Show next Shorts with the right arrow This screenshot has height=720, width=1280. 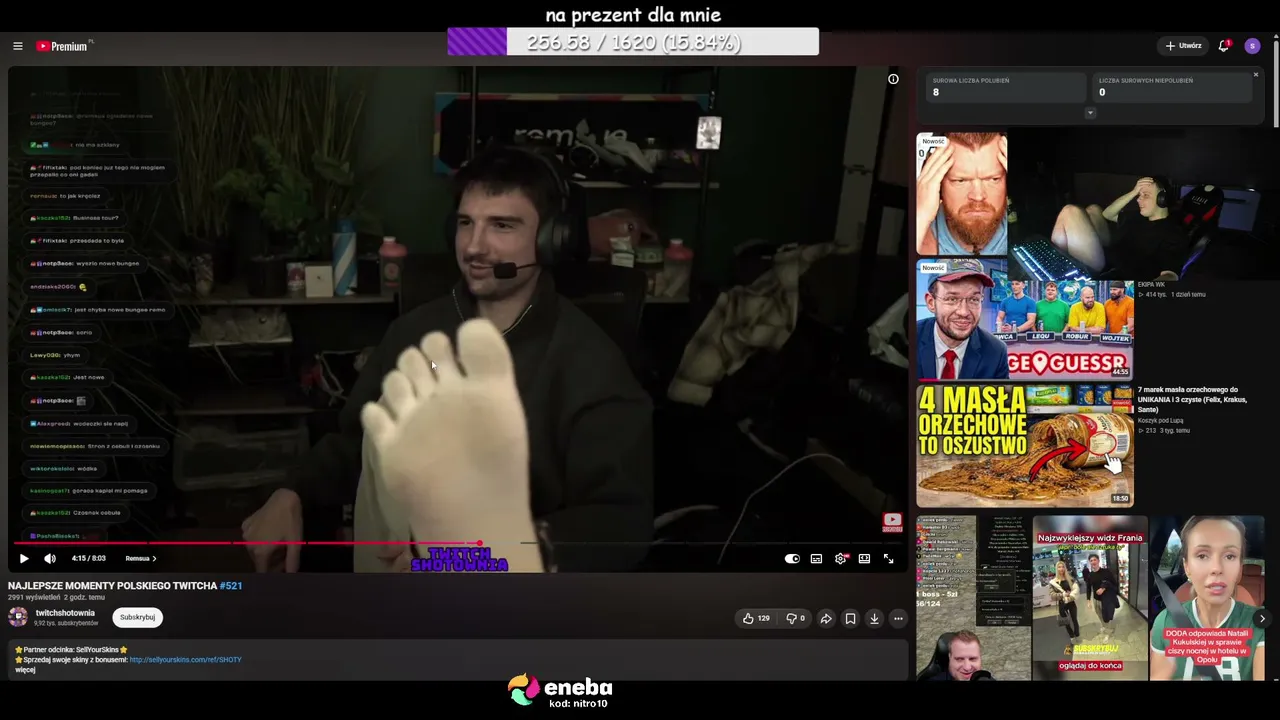(x=1262, y=619)
